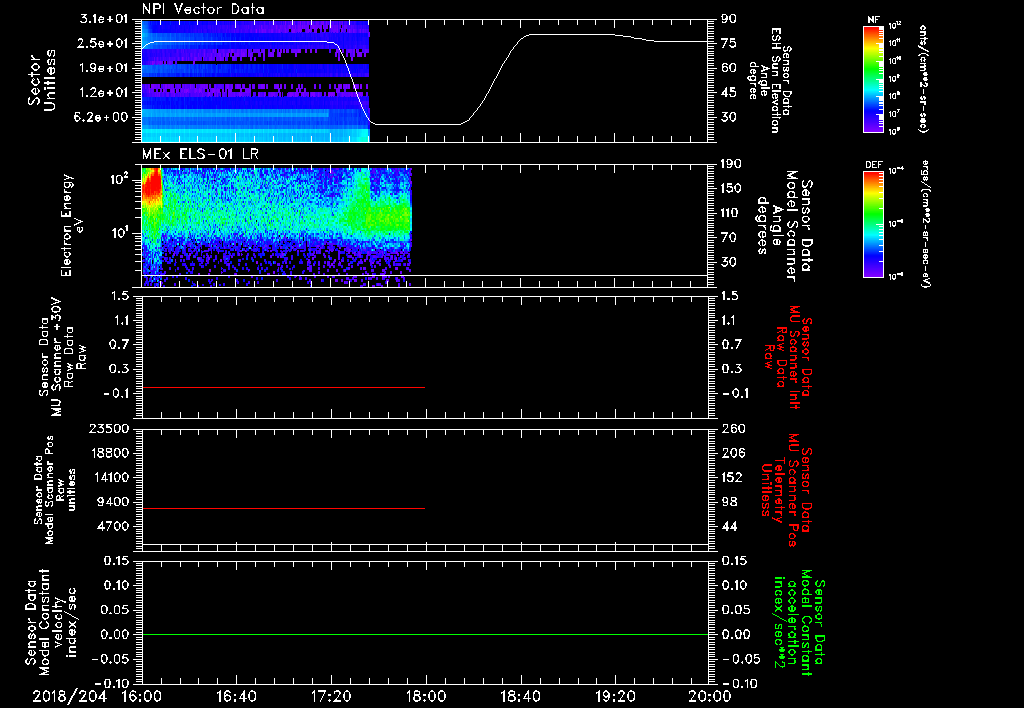Image resolution: width=1024 pixels, height=708 pixels.
Task: Click the 45 degree elevation tick label
Action: click(x=729, y=93)
